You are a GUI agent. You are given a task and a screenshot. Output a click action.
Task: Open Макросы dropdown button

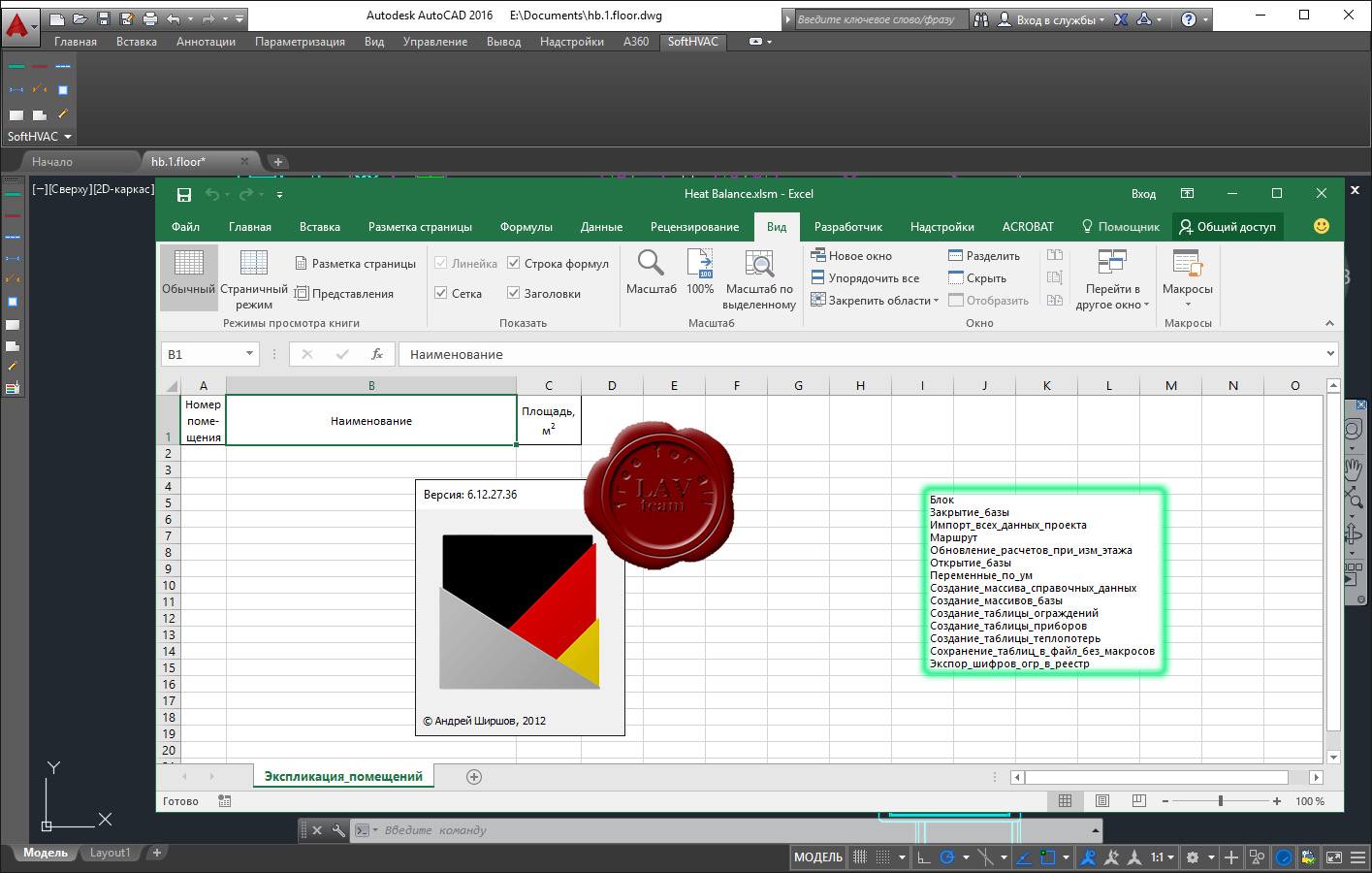[x=1188, y=279]
